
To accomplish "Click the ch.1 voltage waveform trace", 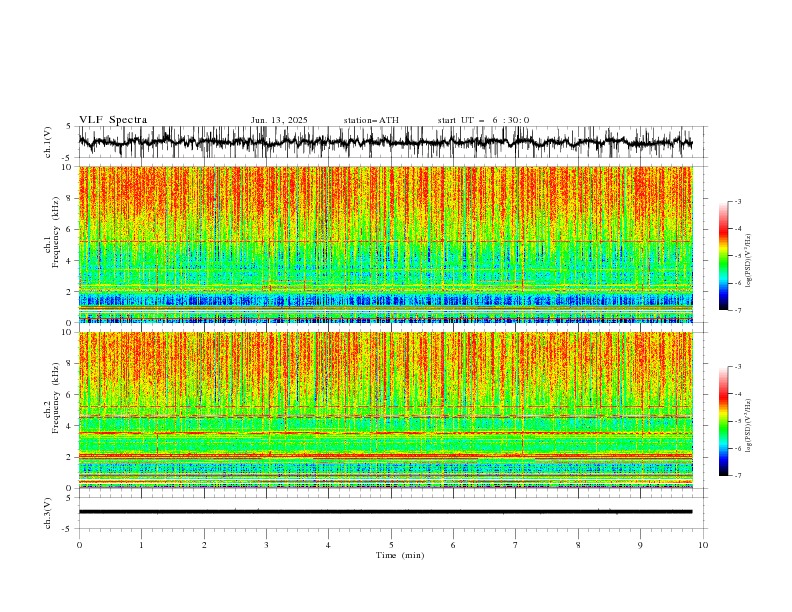I will pyautogui.click(x=385, y=142).
